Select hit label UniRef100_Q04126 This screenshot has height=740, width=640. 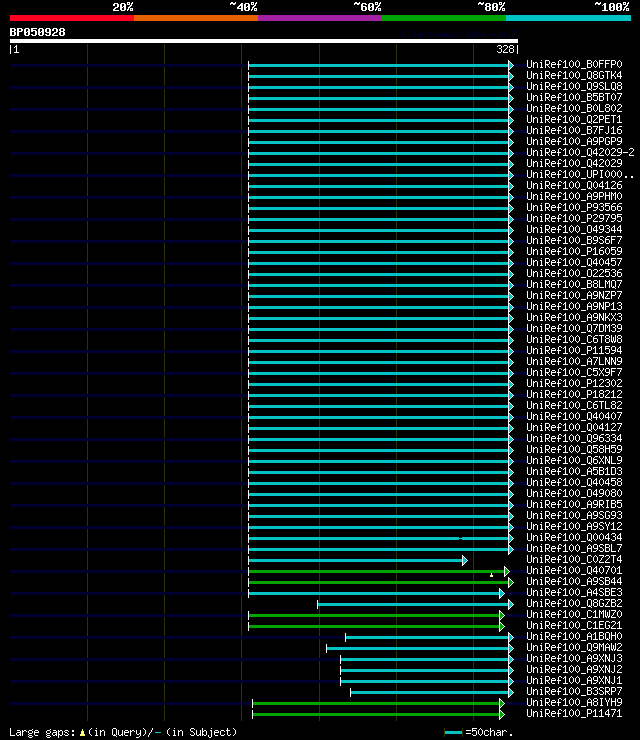pos(574,185)
